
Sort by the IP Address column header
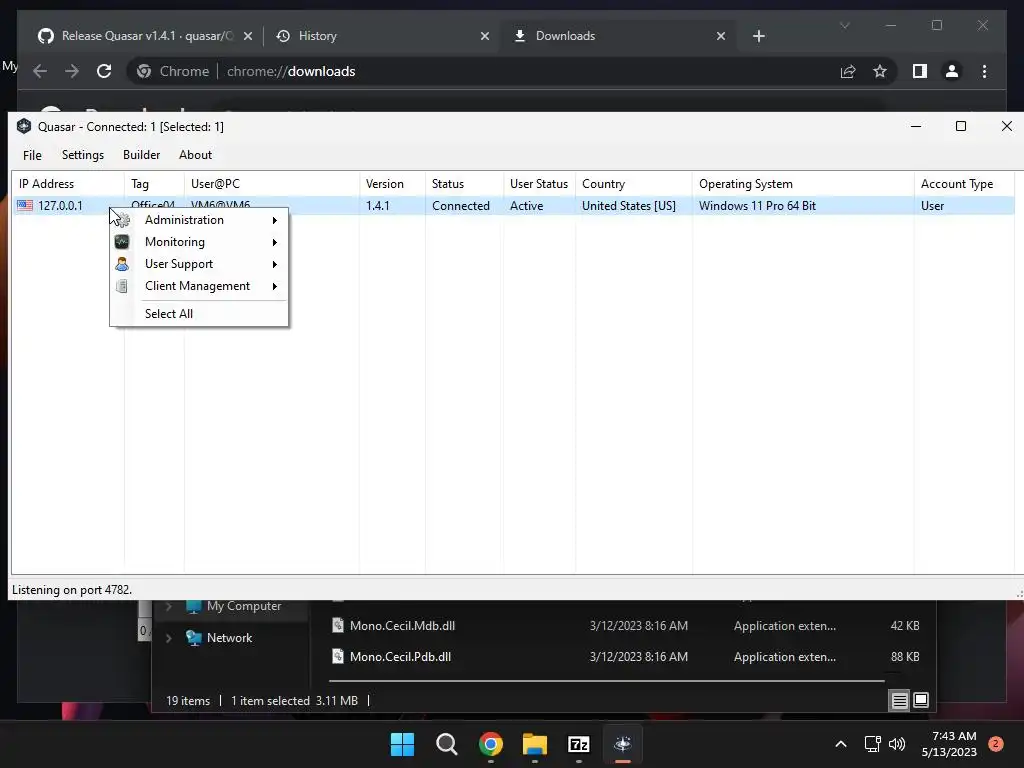coord(68,184)
